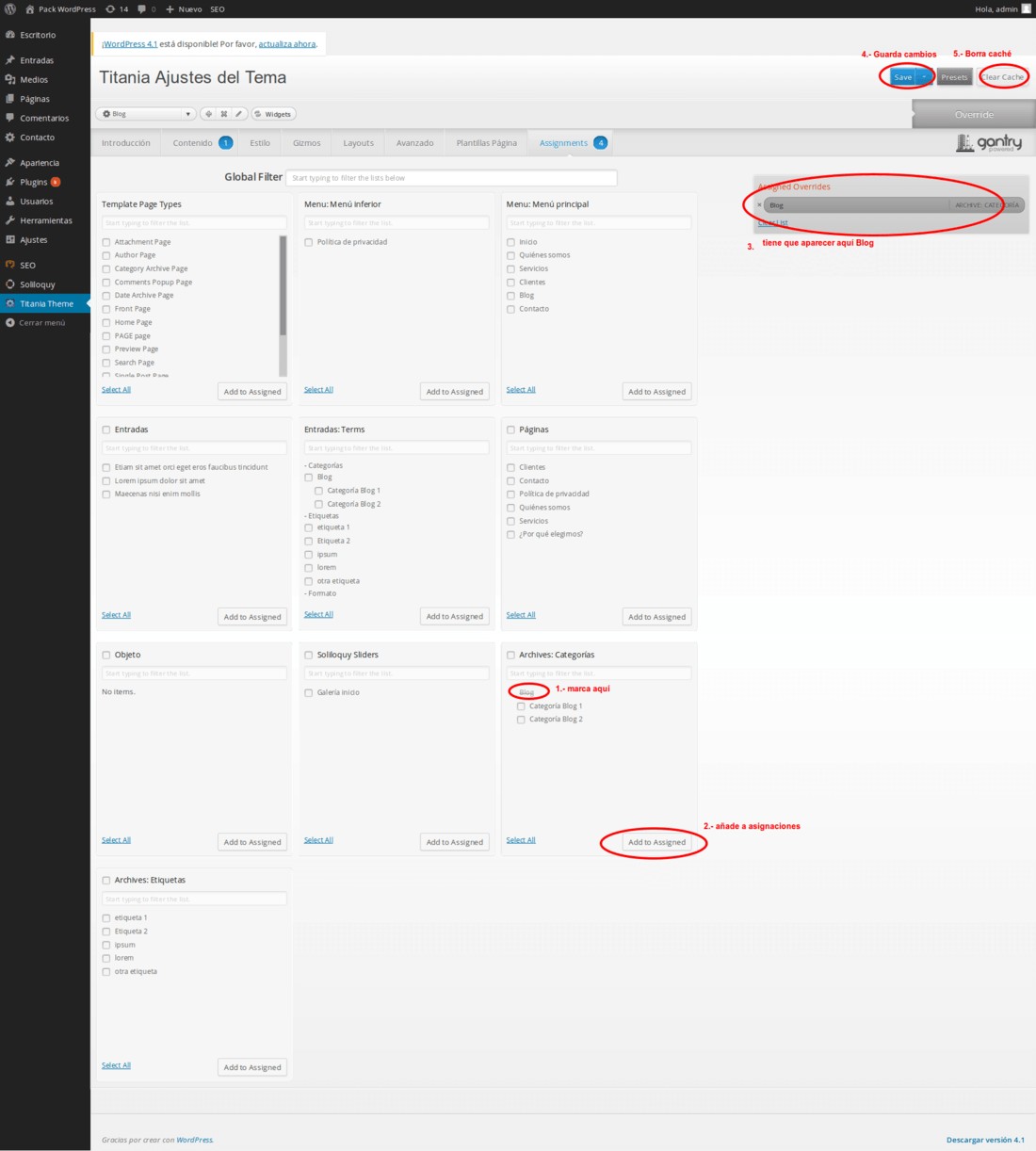Open comments bubble in admin bar
Image resolution: width=1036 pixels, height=1151 pixels.
pos(141,8)
